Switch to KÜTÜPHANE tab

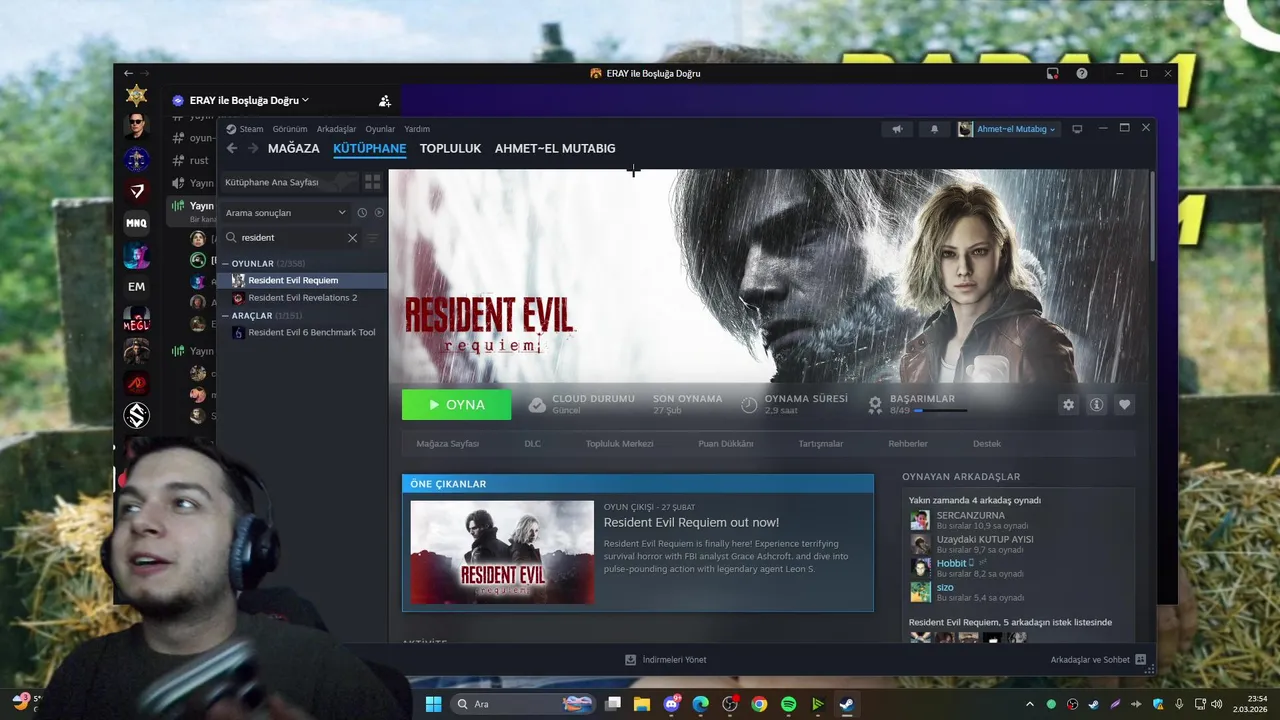coord(370,148)
